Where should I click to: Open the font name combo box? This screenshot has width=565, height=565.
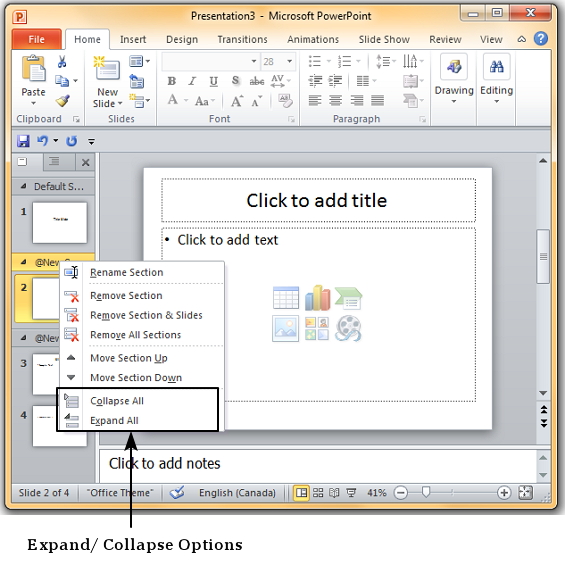[x=210, y=61]
